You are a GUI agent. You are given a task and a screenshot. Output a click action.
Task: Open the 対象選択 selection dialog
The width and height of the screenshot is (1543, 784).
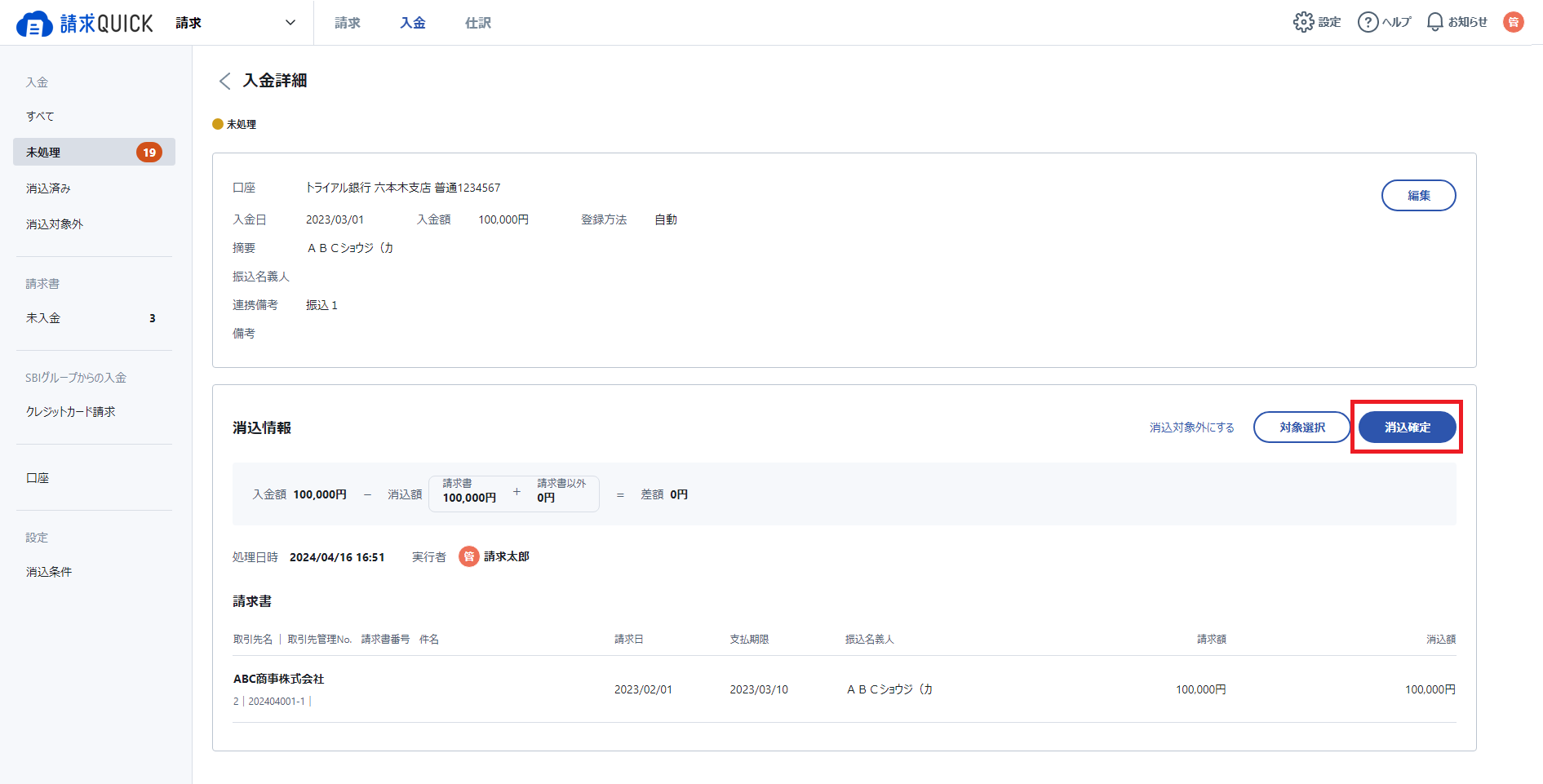pyautogui.click(x=1301, y=427)
